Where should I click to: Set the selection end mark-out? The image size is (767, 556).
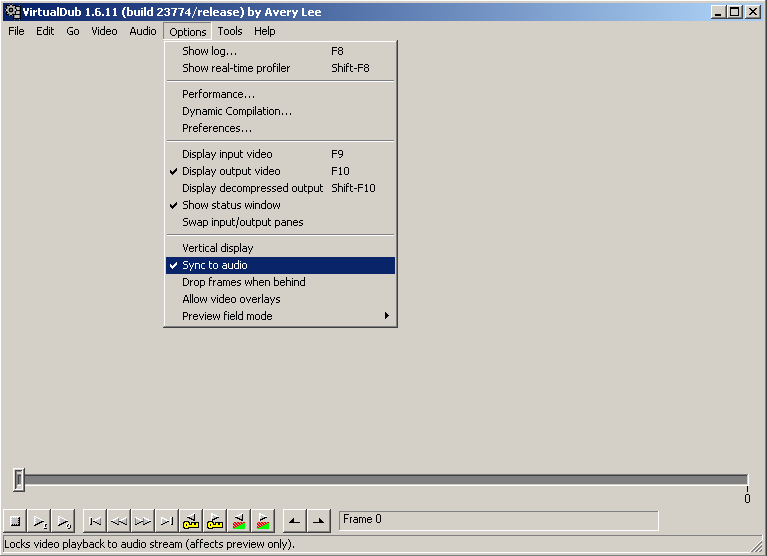click(x=318, y=521)
